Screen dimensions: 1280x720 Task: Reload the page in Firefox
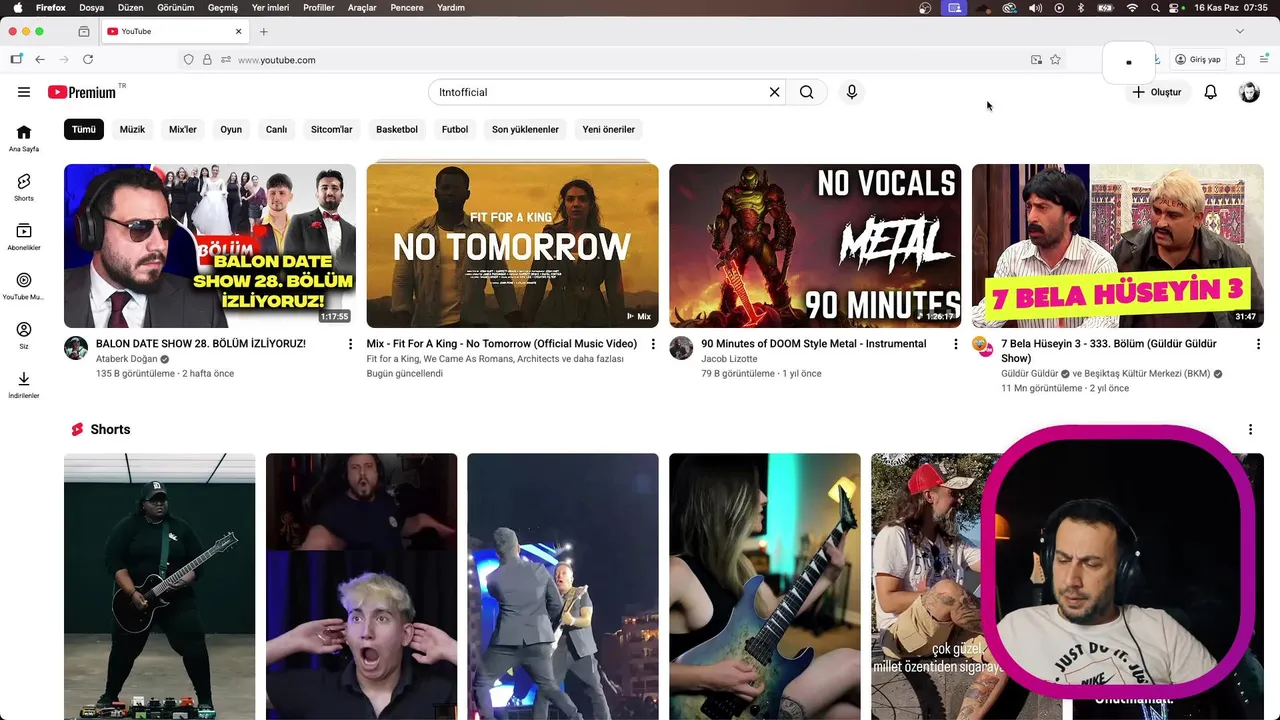(x=88, y=60)
